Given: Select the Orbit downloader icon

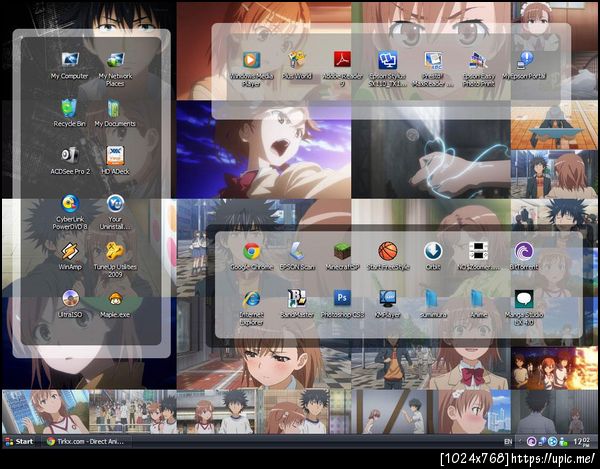Looking at the screenshot, I should point(433,251).
